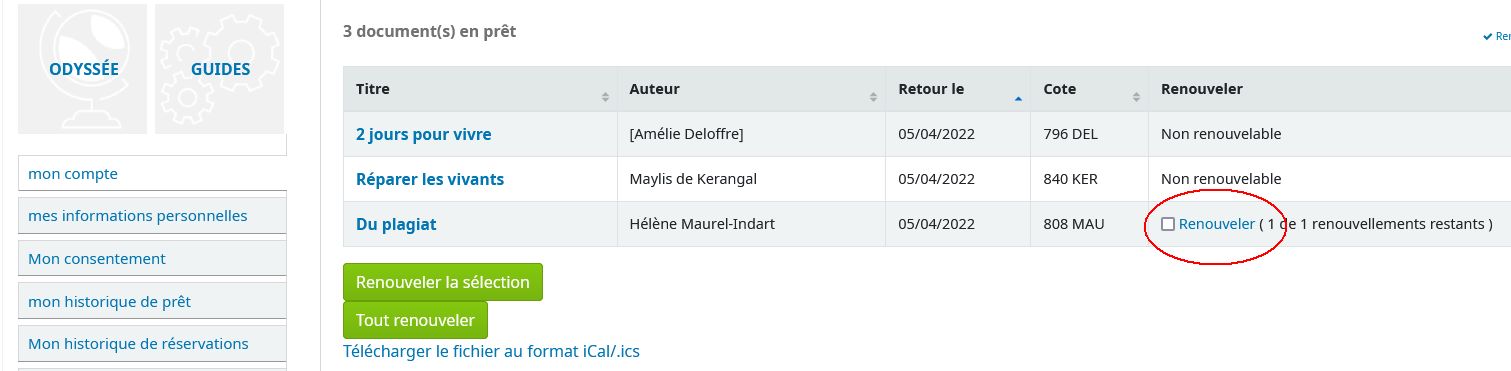Open Mon historique de réservations
This screenshot has height=371, width=1511.
click(153, 344)
